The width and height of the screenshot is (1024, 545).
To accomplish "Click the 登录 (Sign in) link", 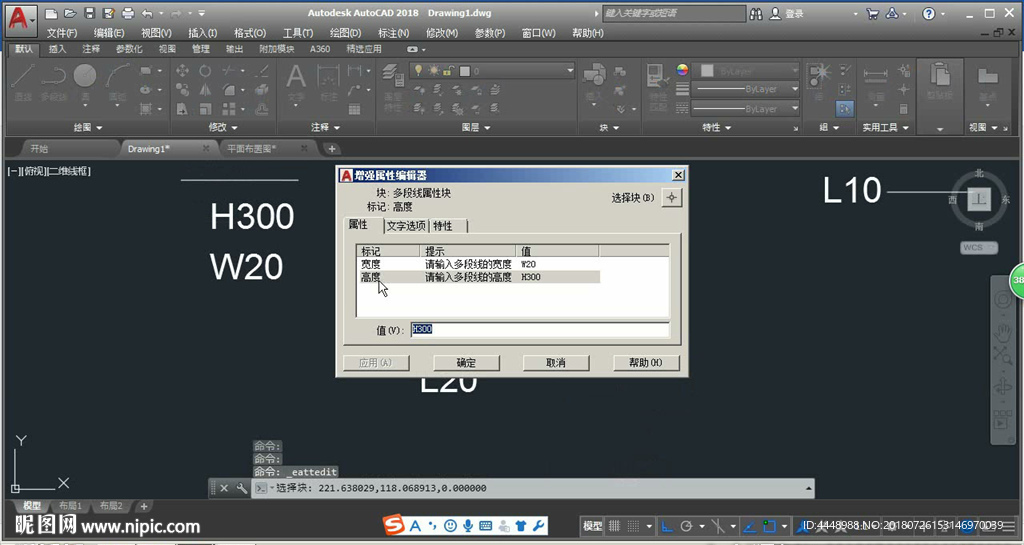I will [x=795, y=14].
